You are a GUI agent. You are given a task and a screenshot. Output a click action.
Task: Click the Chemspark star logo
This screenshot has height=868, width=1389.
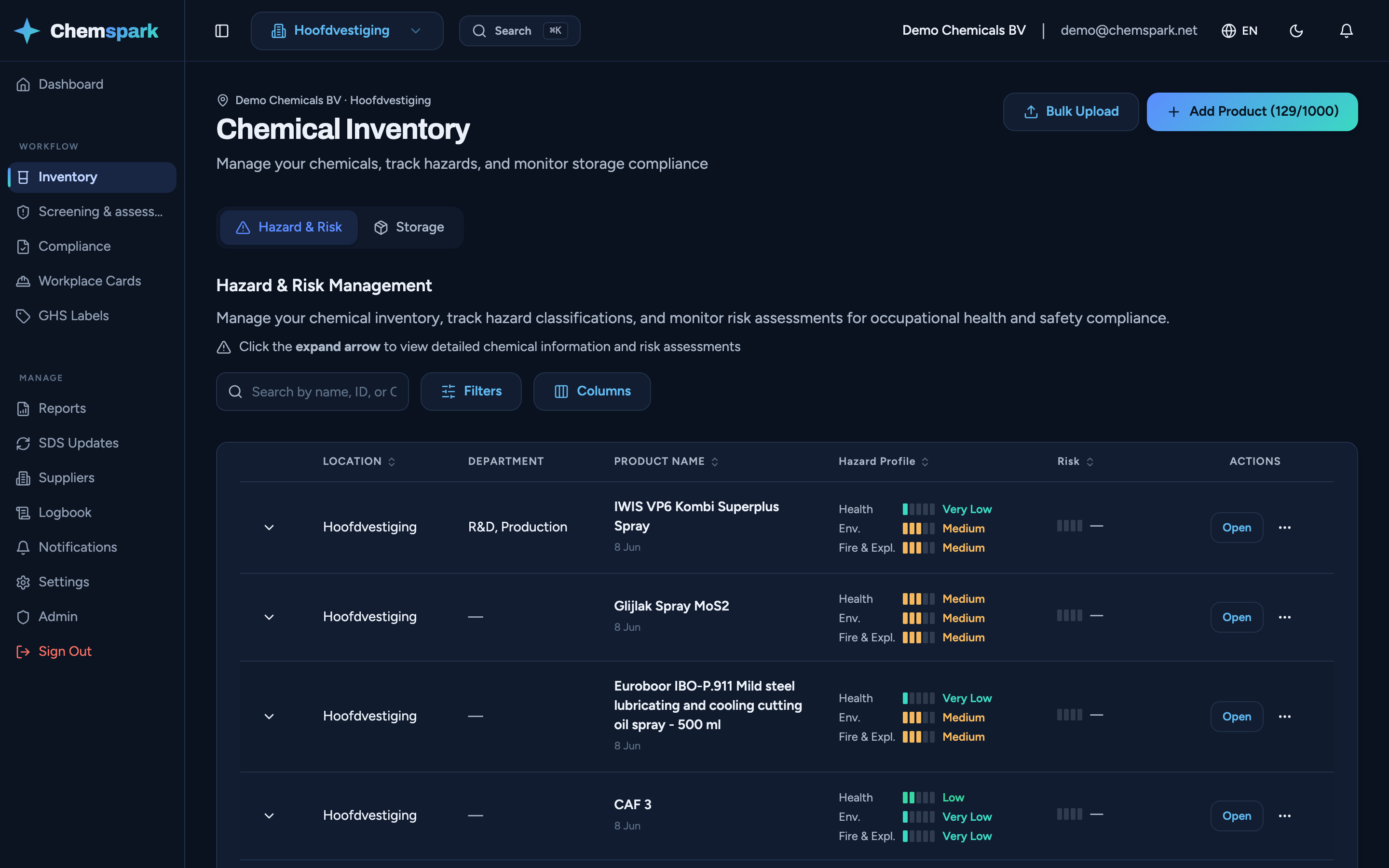[x=27, y=30]
